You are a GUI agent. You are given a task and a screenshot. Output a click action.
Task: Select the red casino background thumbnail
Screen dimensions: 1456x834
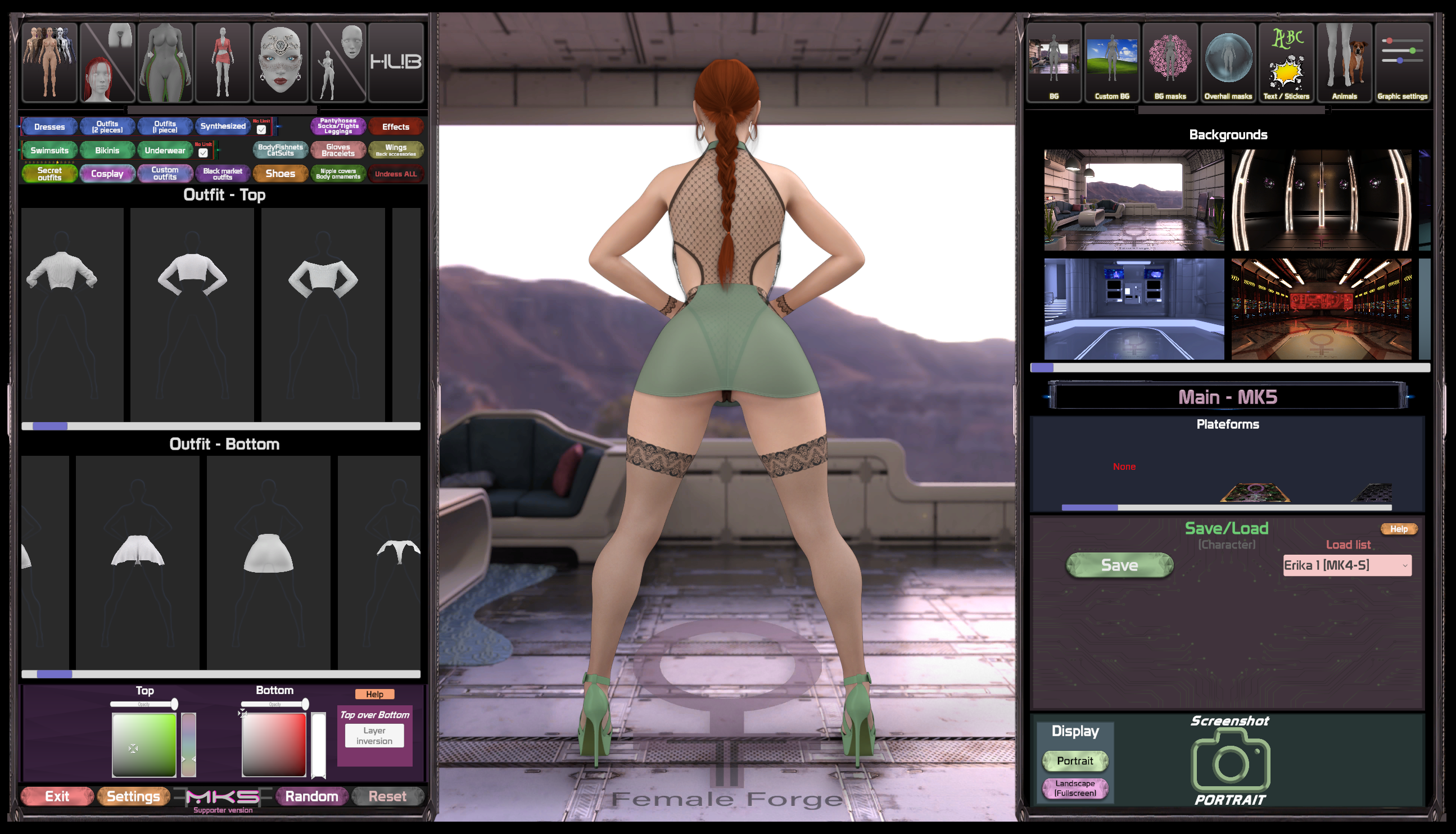click(x=1321, y=309)
